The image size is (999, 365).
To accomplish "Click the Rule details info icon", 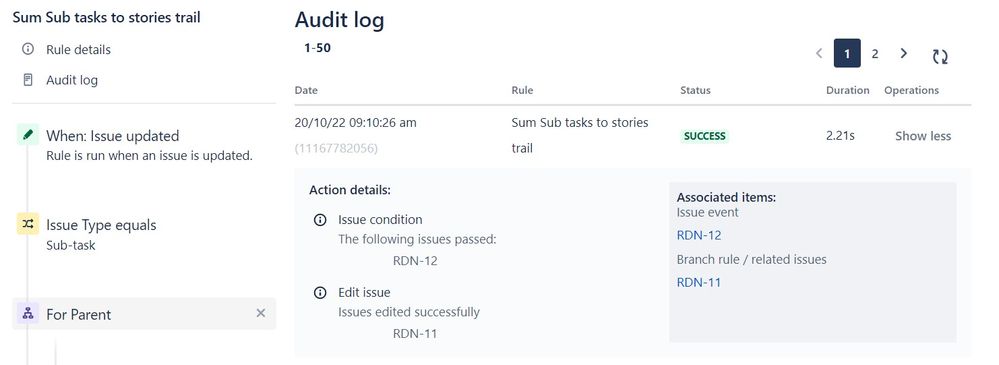I will pyautogui.click(x=27, y=49).
